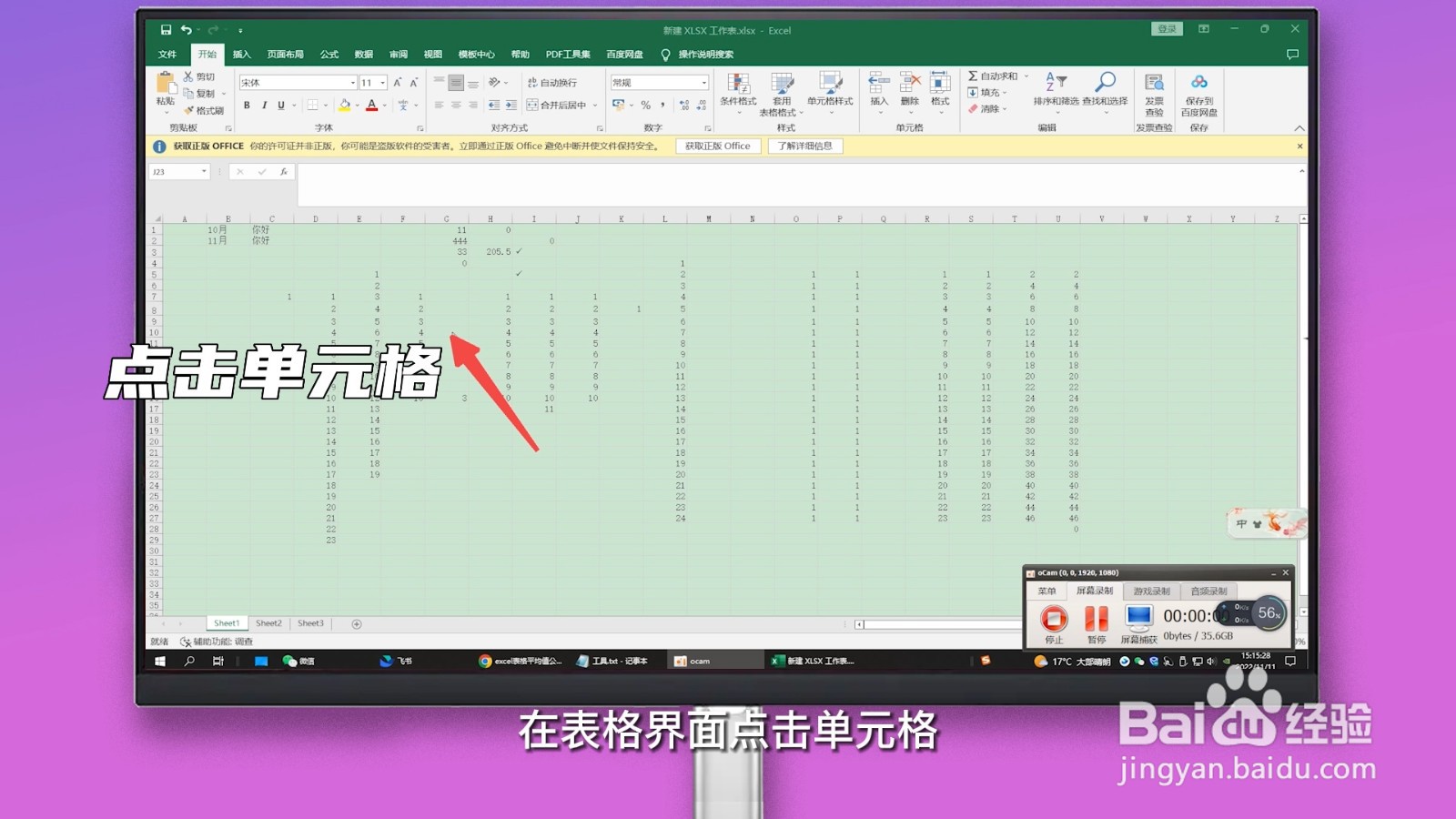Image resolution: width=1456 pixels, height=819 pixels.
Task: Apply bold formatting with the B icon
Action: pyautogui.click(x=246, y=104)
